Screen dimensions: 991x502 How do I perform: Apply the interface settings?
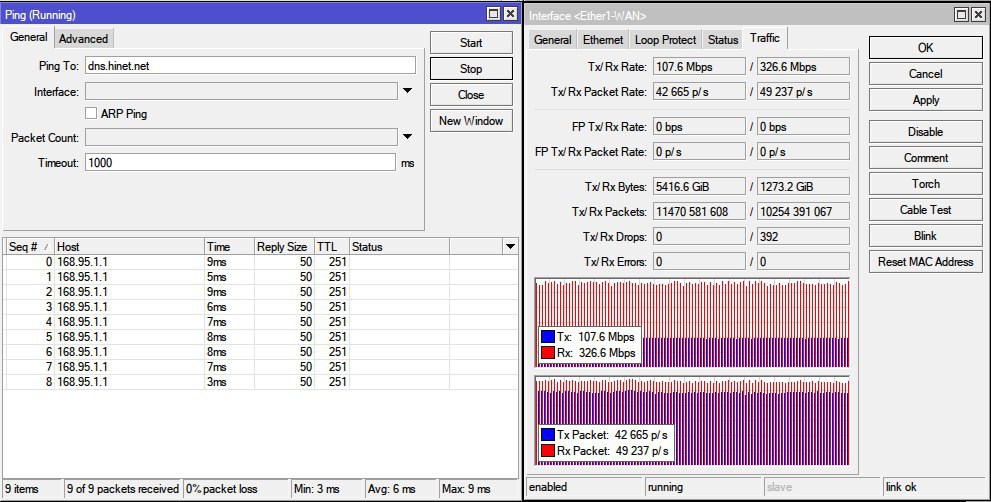click(925, 100)
